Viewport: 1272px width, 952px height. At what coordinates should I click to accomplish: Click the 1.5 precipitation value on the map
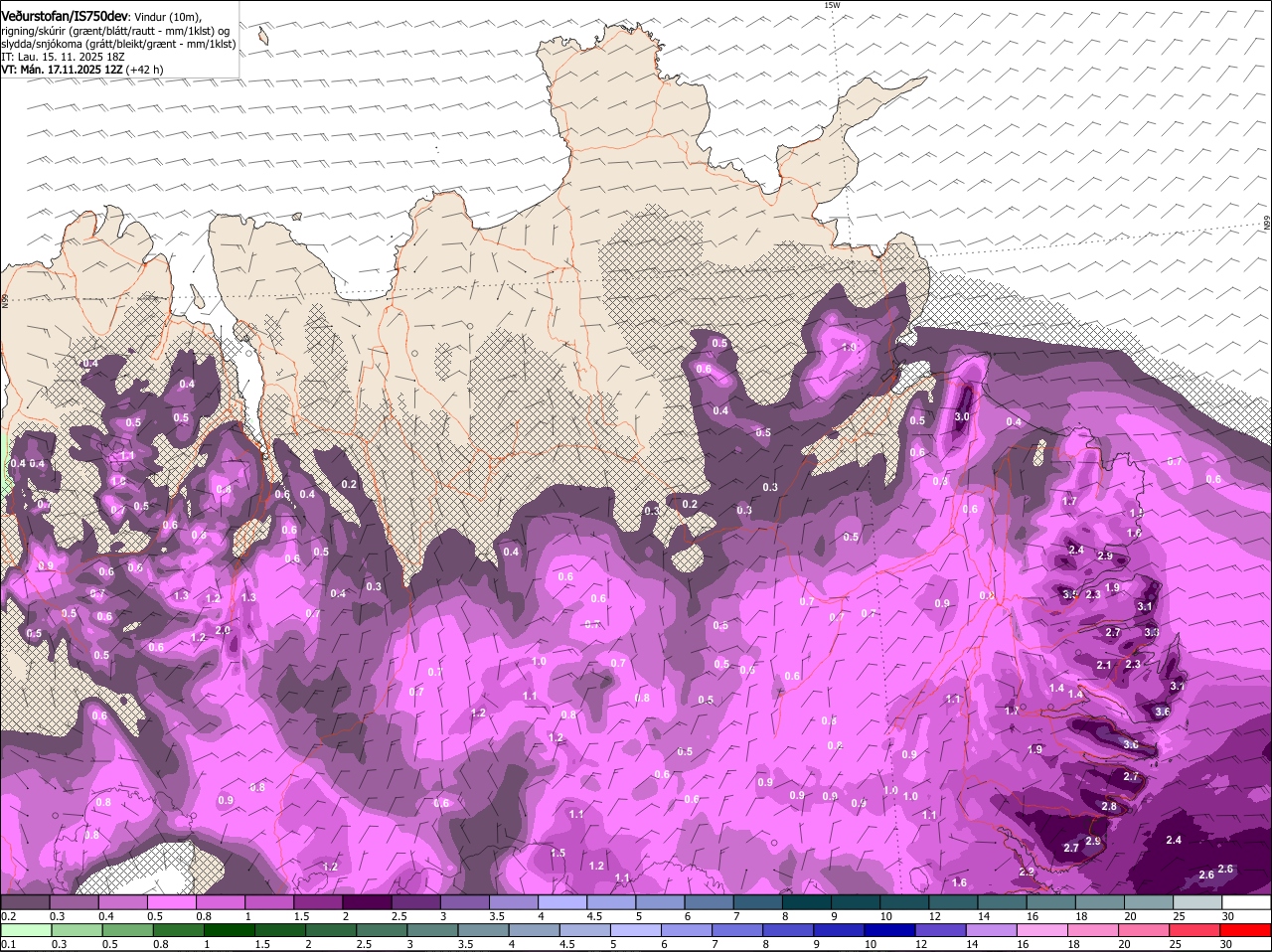[x=557, y=853]
